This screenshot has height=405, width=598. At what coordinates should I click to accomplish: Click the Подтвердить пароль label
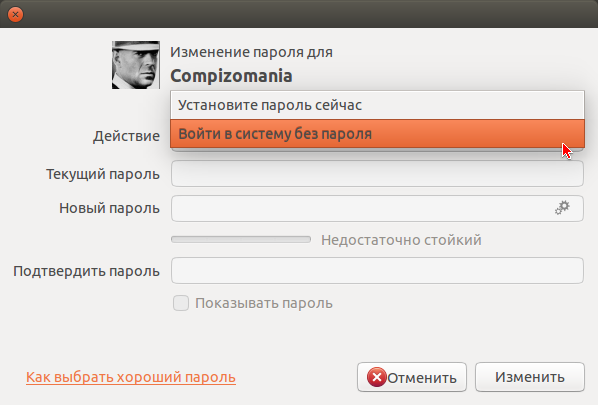tap(86, 271)
